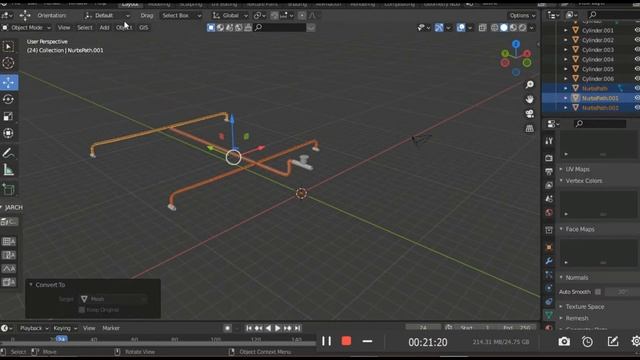This screenshot has width=640, height=360.
Task: Open the viewport View menu
Action: point(64,28)
